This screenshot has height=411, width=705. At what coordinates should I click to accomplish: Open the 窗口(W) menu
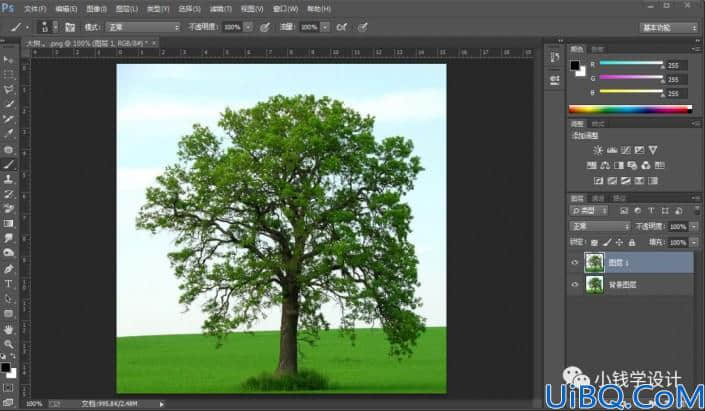(286, 9)
